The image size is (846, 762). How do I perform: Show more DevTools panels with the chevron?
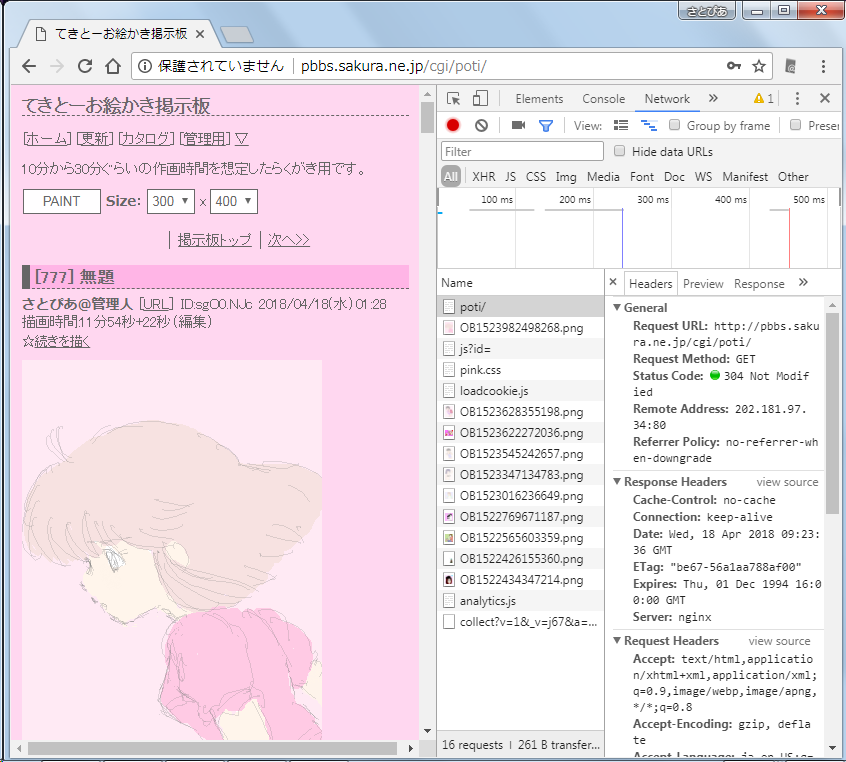point(713,98)
